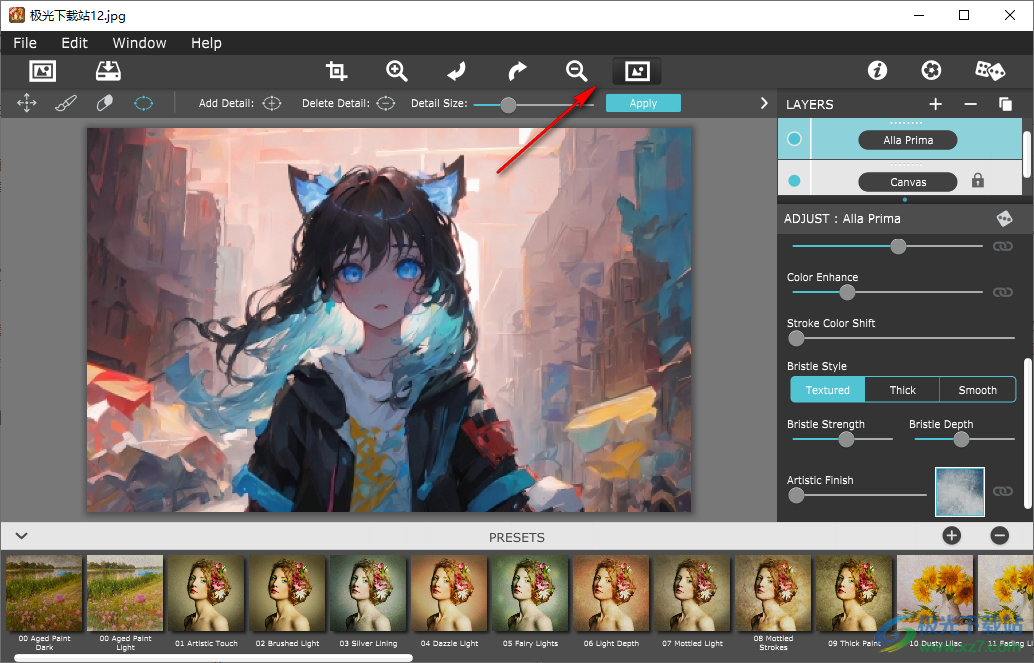Image resolution: width=1034 pixels, height=663 pixels.
Task: Undo the last edit
Action: coord(456,71)
